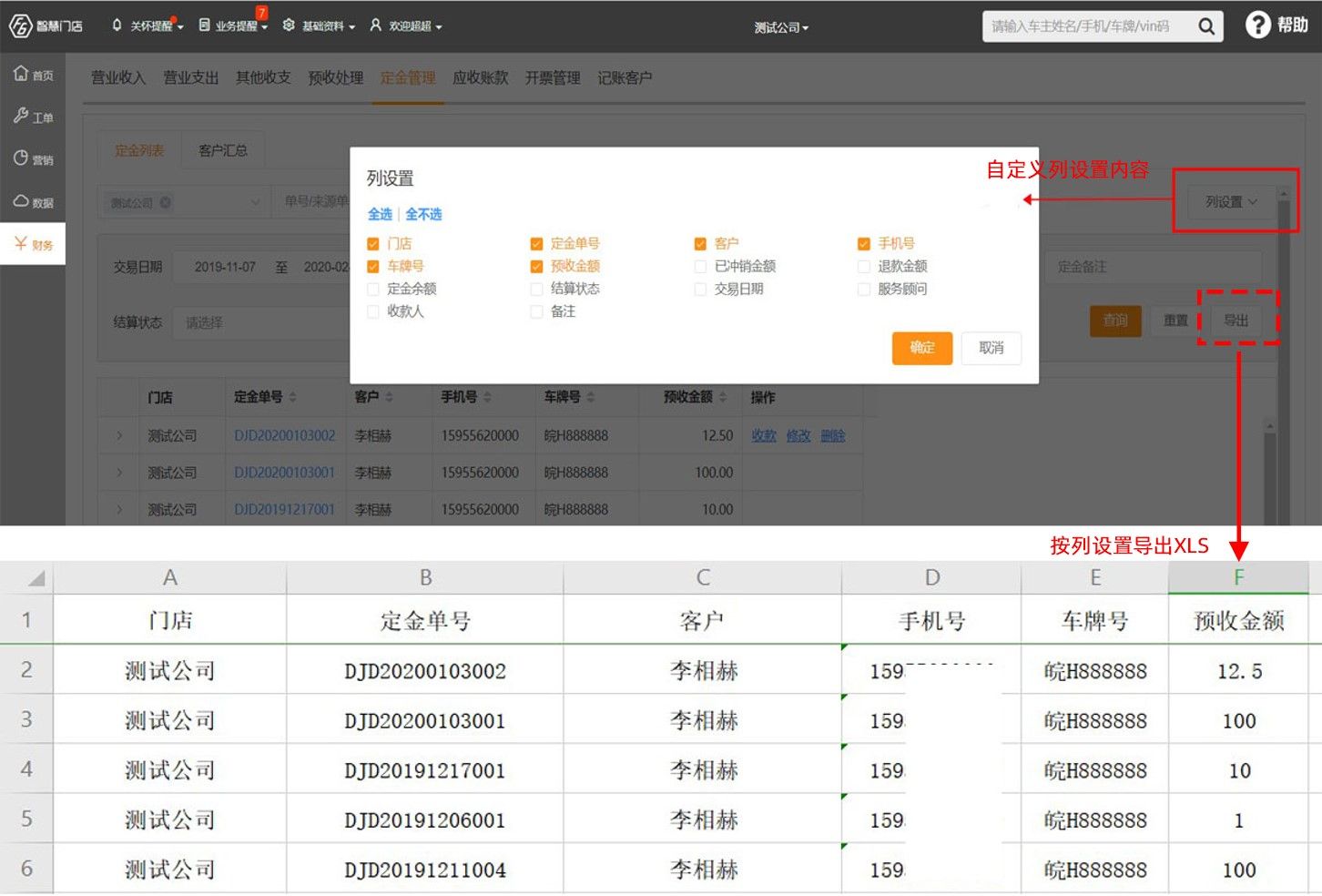Expand row DJD20200103002 chevron

pos(119,436)
